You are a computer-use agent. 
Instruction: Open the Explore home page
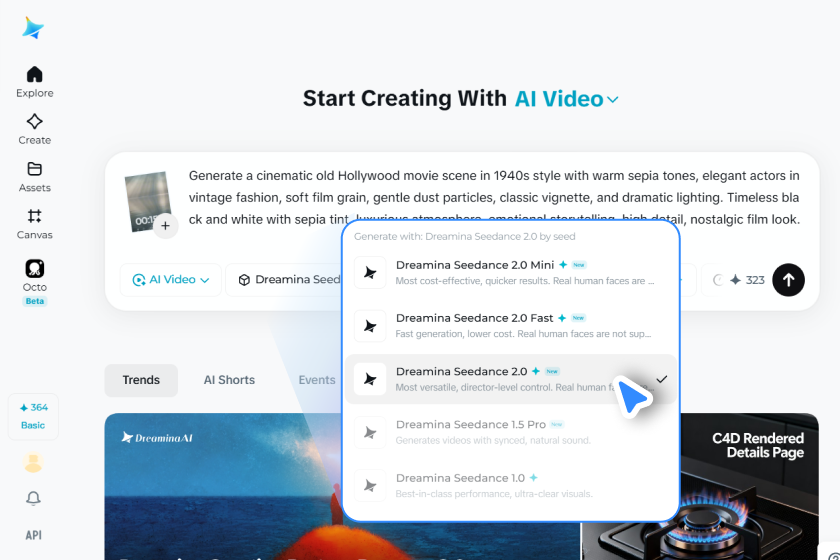34,82
